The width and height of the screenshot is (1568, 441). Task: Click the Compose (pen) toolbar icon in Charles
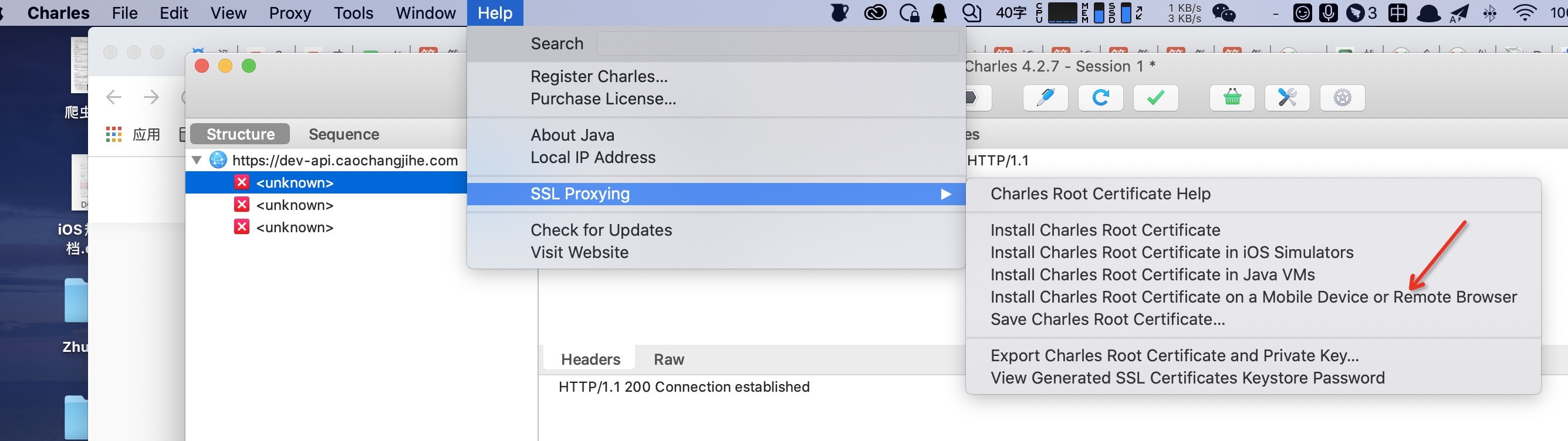click(x=1045, y=98)
